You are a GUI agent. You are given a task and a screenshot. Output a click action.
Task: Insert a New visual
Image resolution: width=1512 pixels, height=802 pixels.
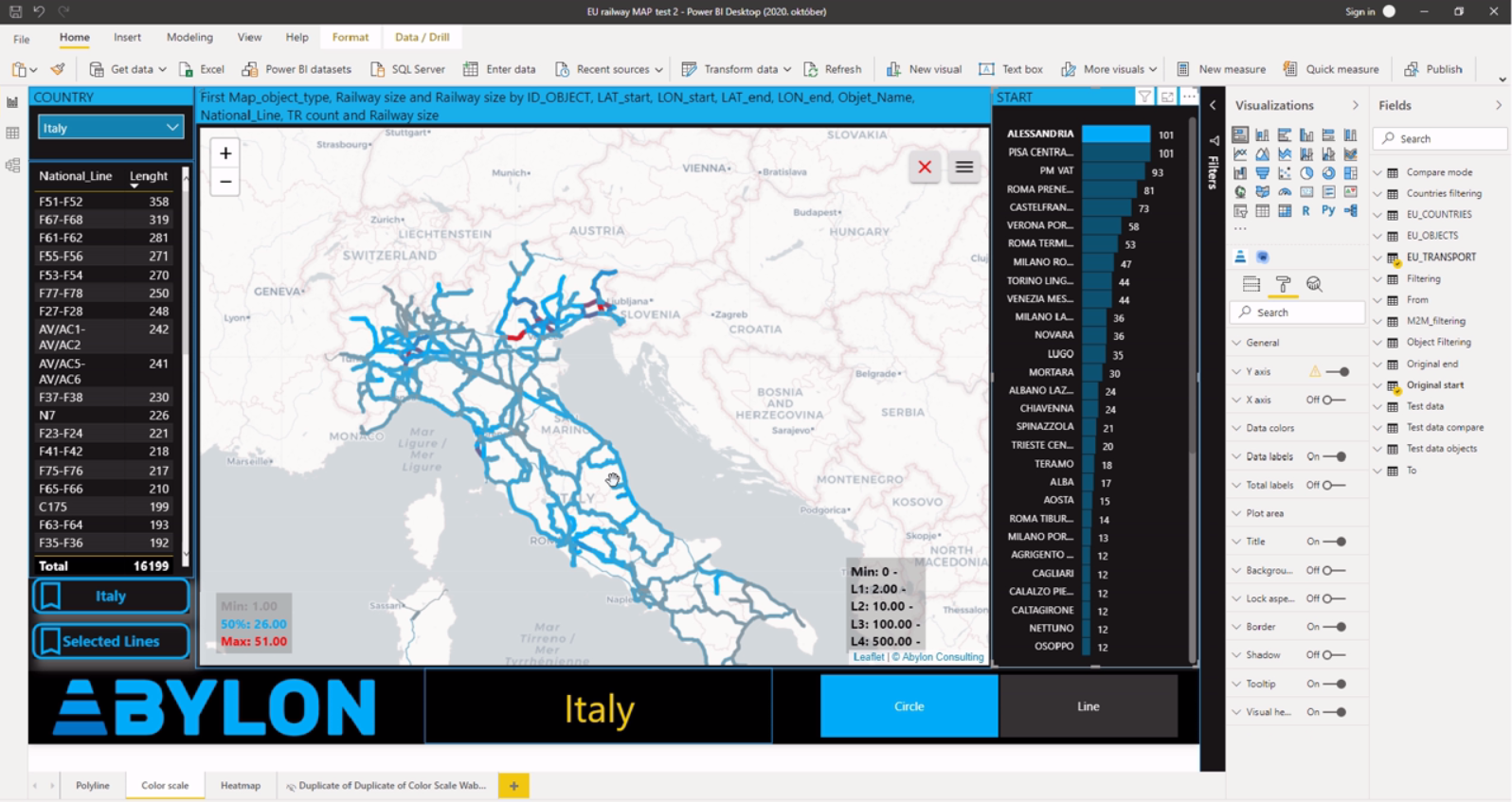click(924, 69)
